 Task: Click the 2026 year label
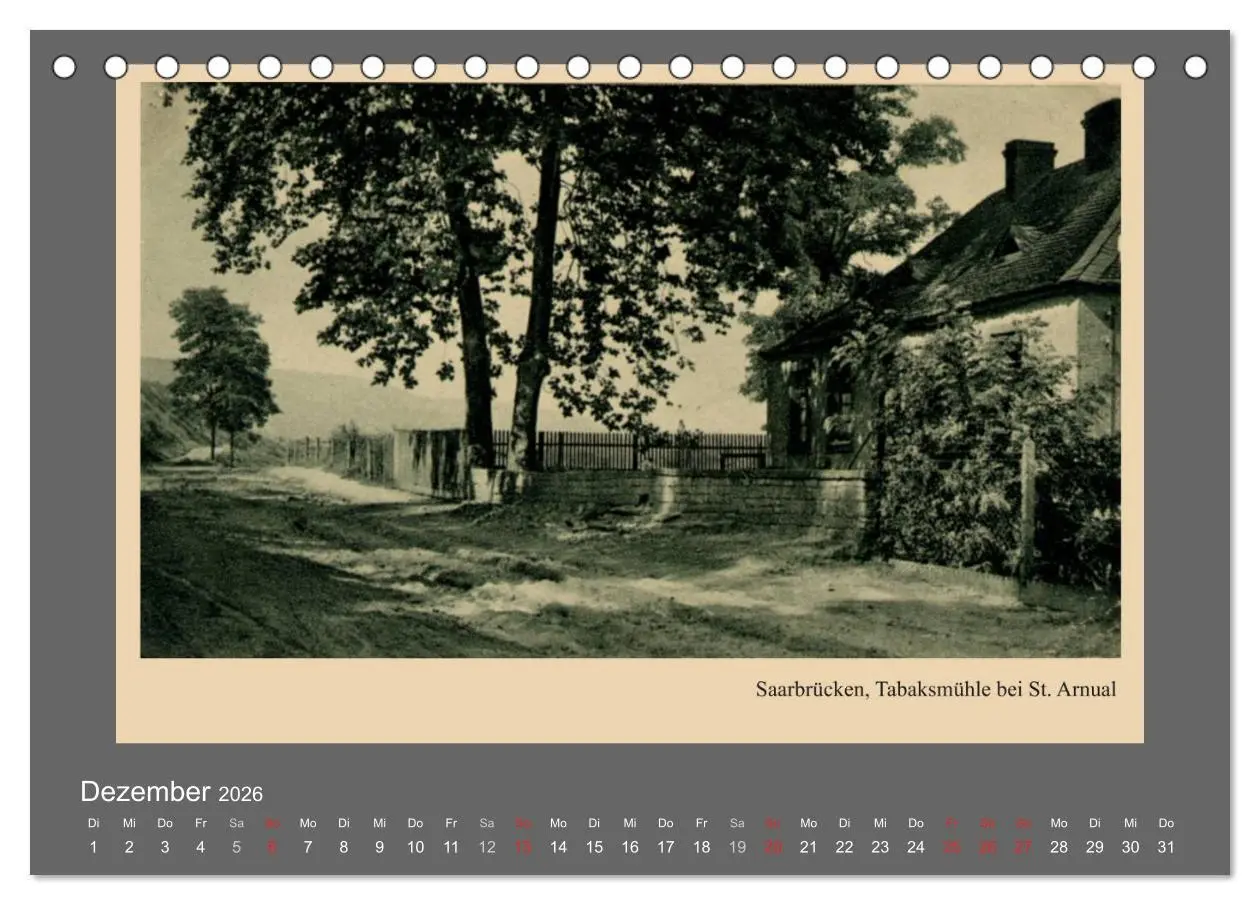[241, 794]
